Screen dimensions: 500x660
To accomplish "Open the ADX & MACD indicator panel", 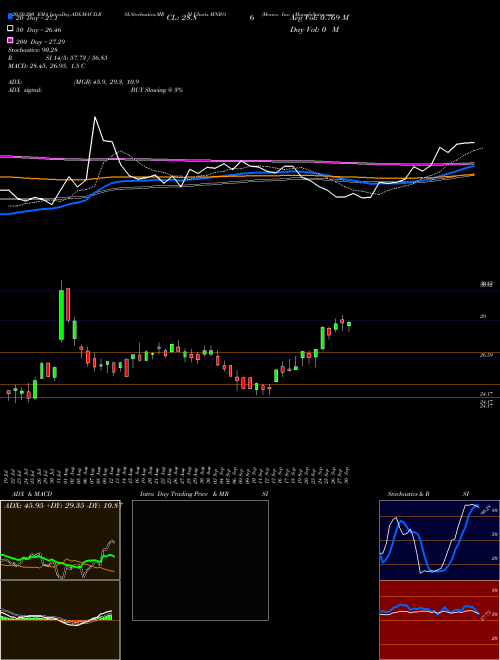I will (x=60, y=540).
